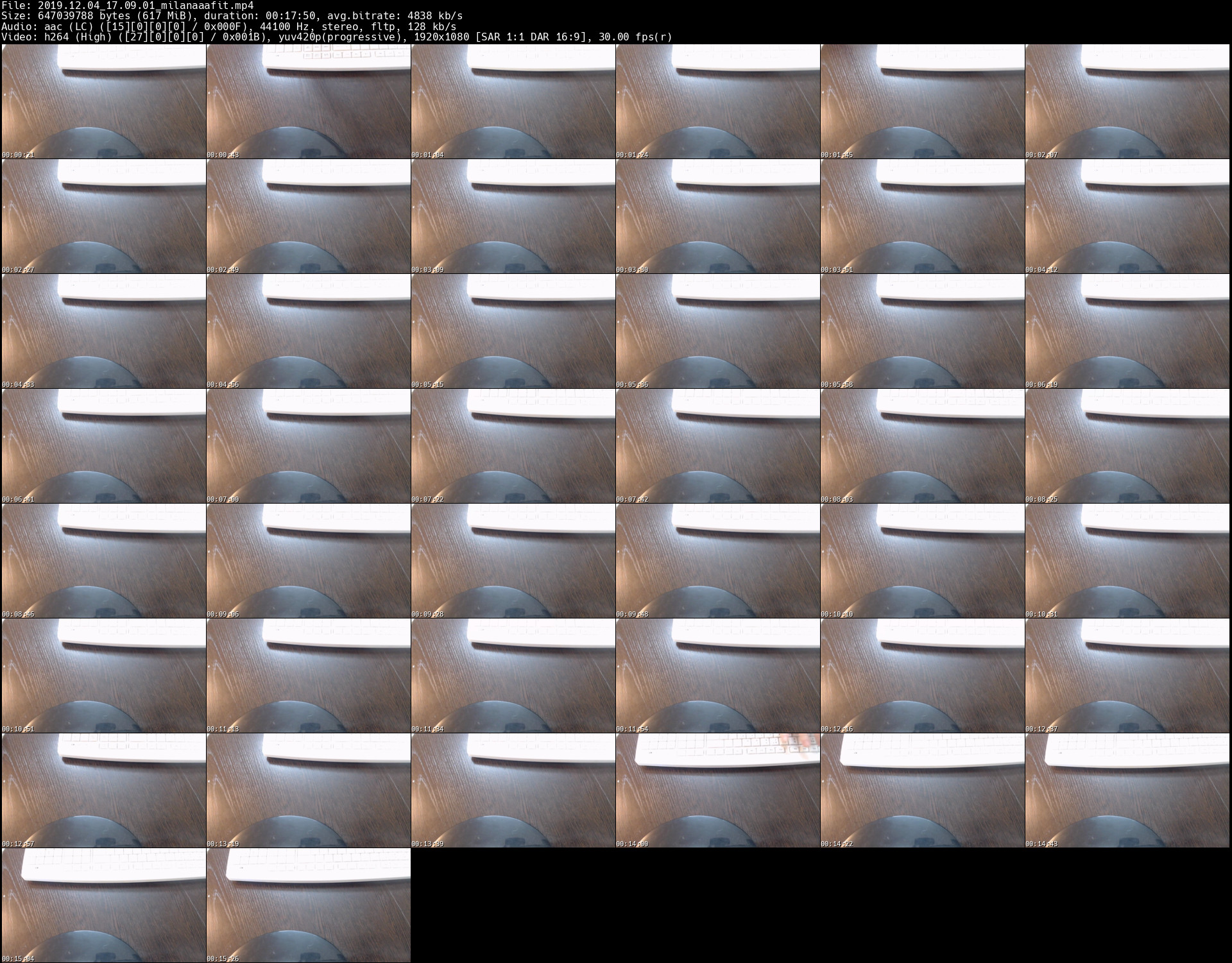Pick the 00:04:12 video frame
The image size is (1232, 963).
click(1127, 216)
